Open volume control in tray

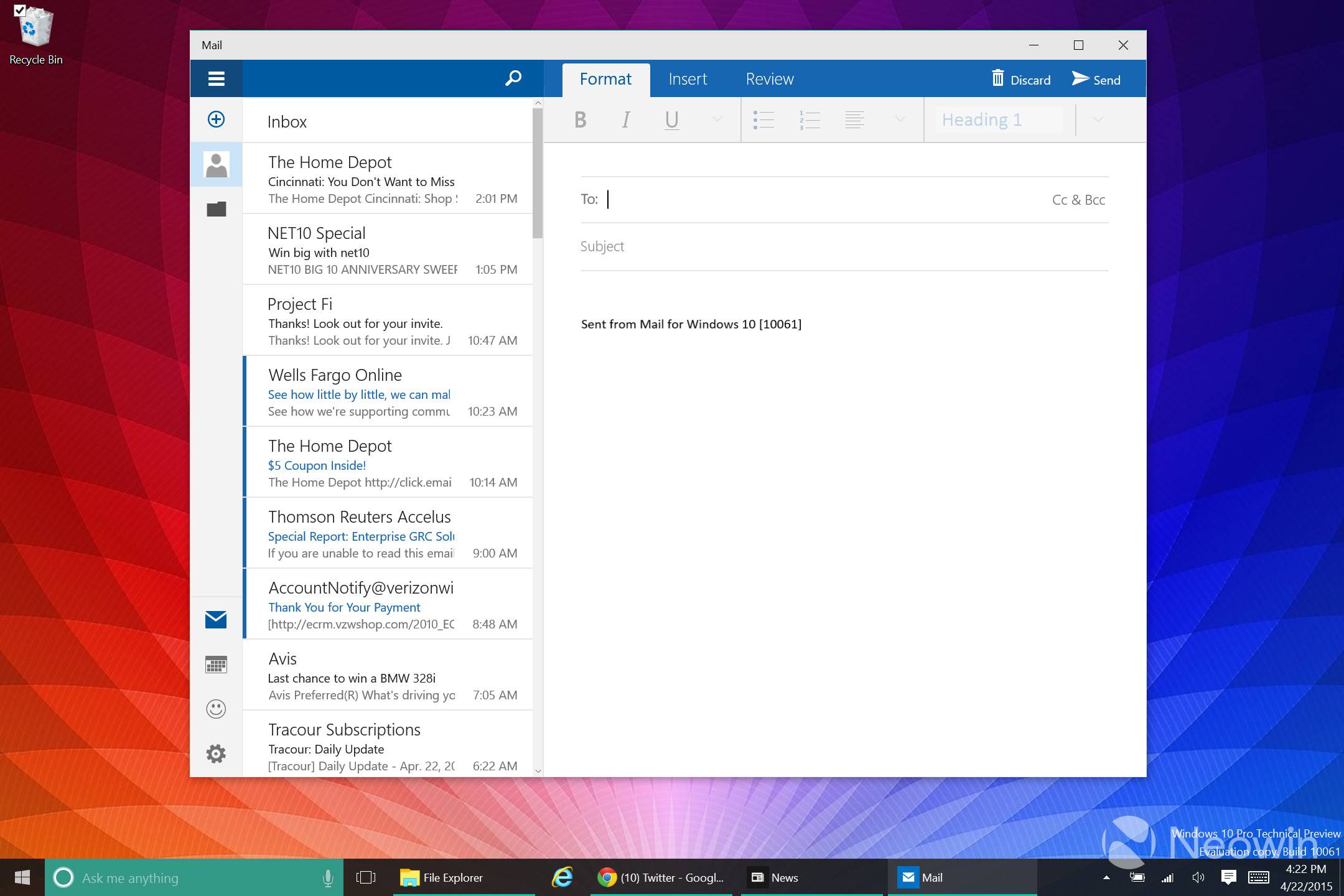(1198, 877)
